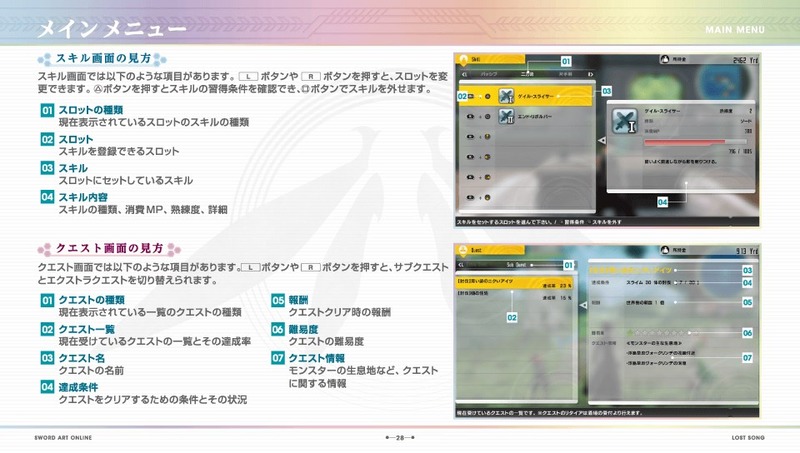
Task: Click the L button glyph in skill description
Action: 248,77
